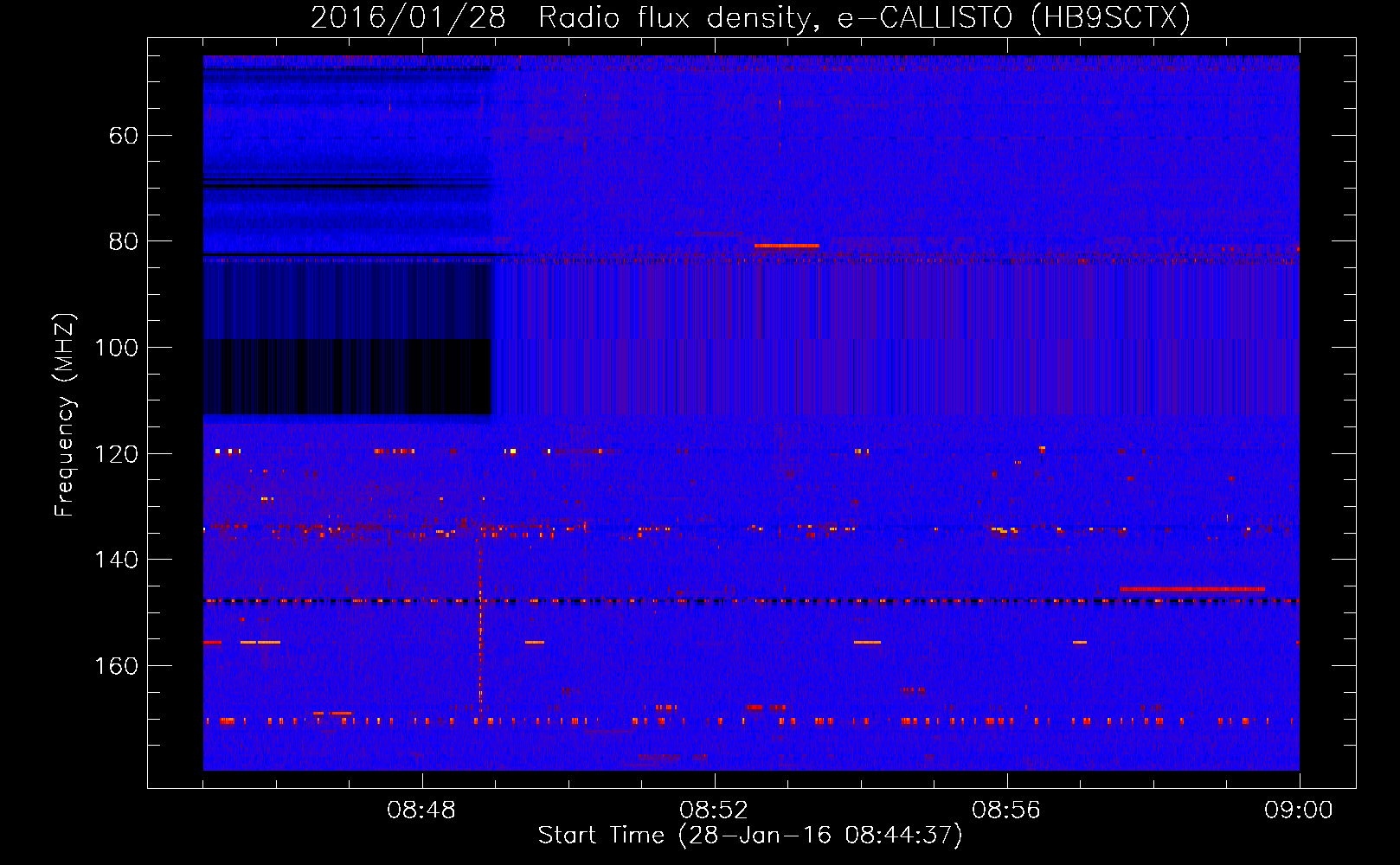Screen dimensions: 1400x865
Task: Click the long red emission bar near 145 MHz
Action: [1192, 589]
